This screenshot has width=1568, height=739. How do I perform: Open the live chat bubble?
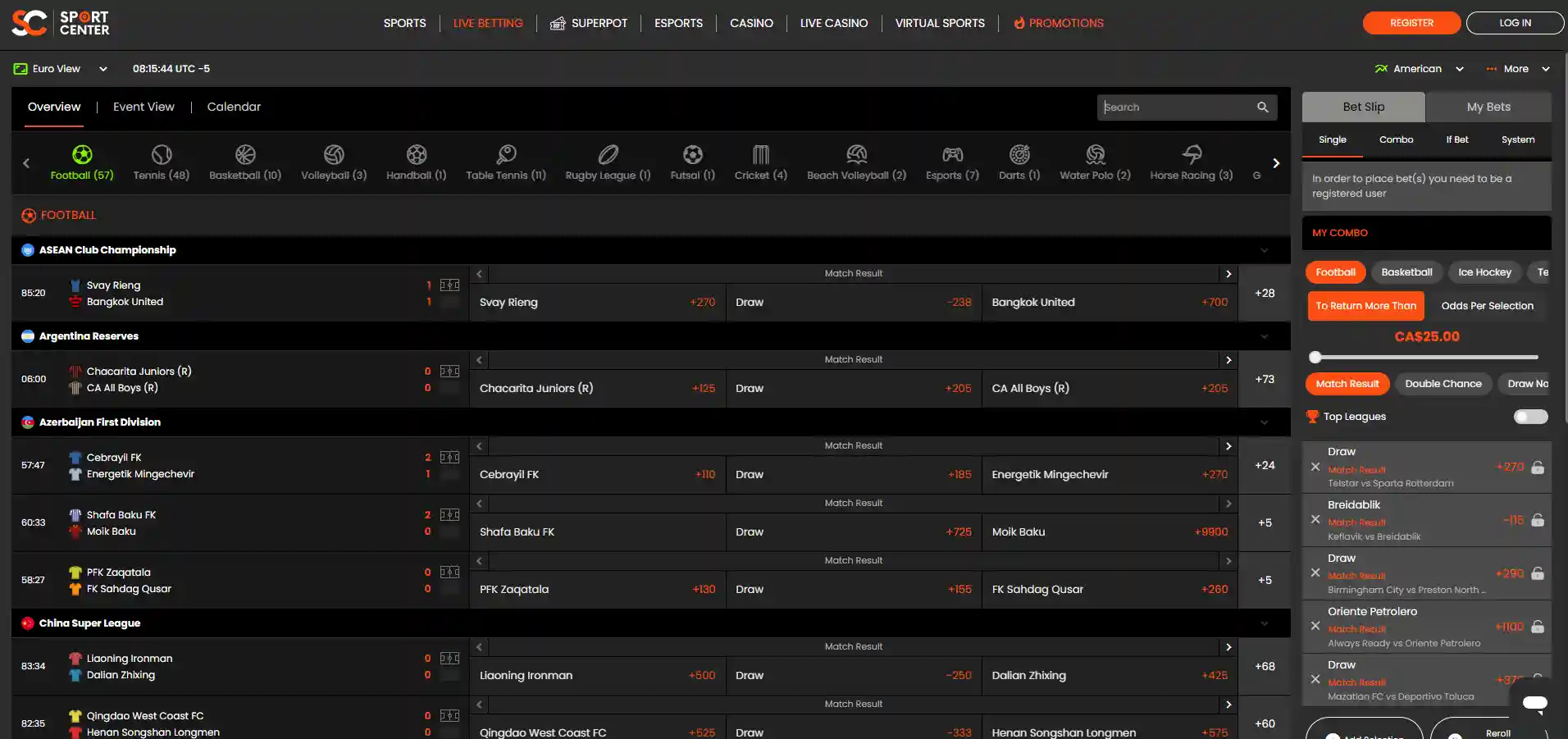(1534, 703)
